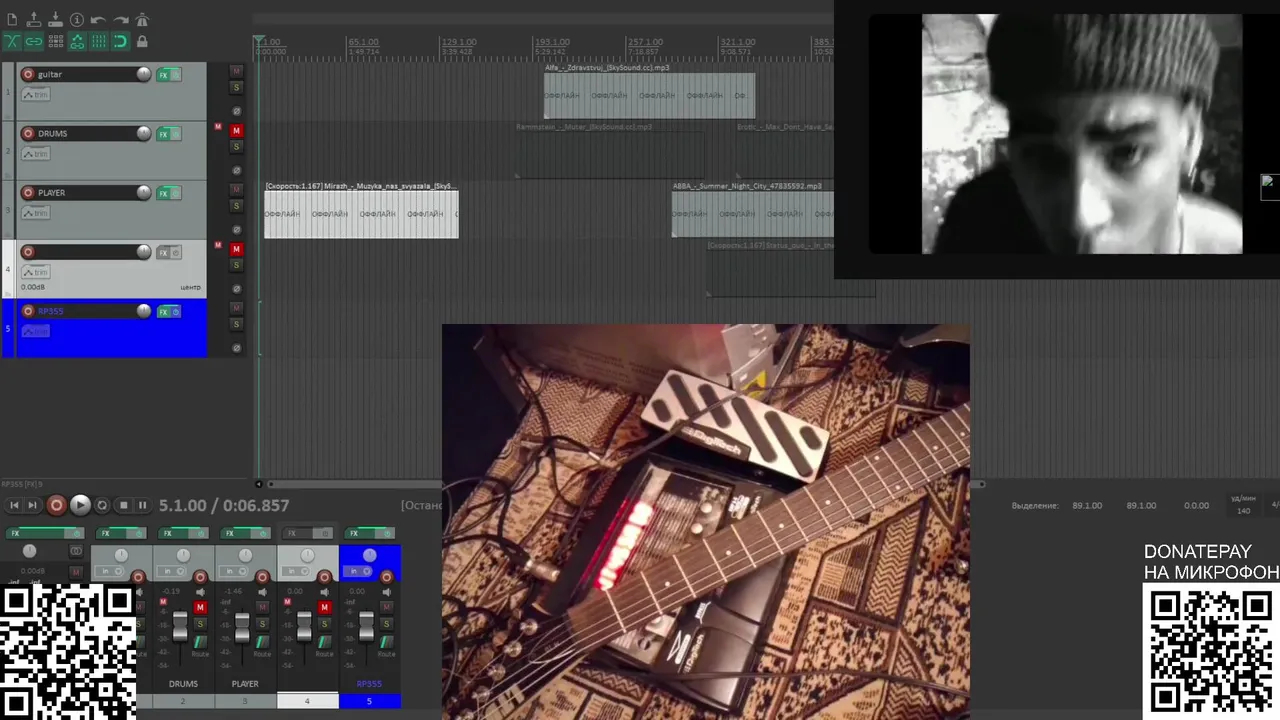
Task: Click the transport Stop button
Action: coord(123,506)
